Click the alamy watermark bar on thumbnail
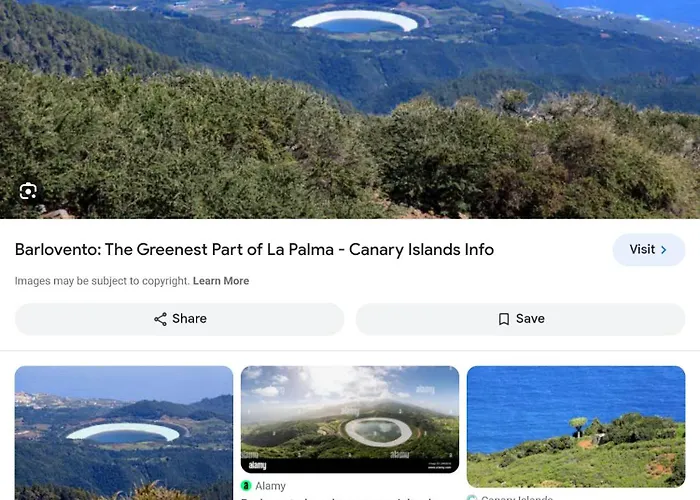The image size is (700, 500). point(350,465)
